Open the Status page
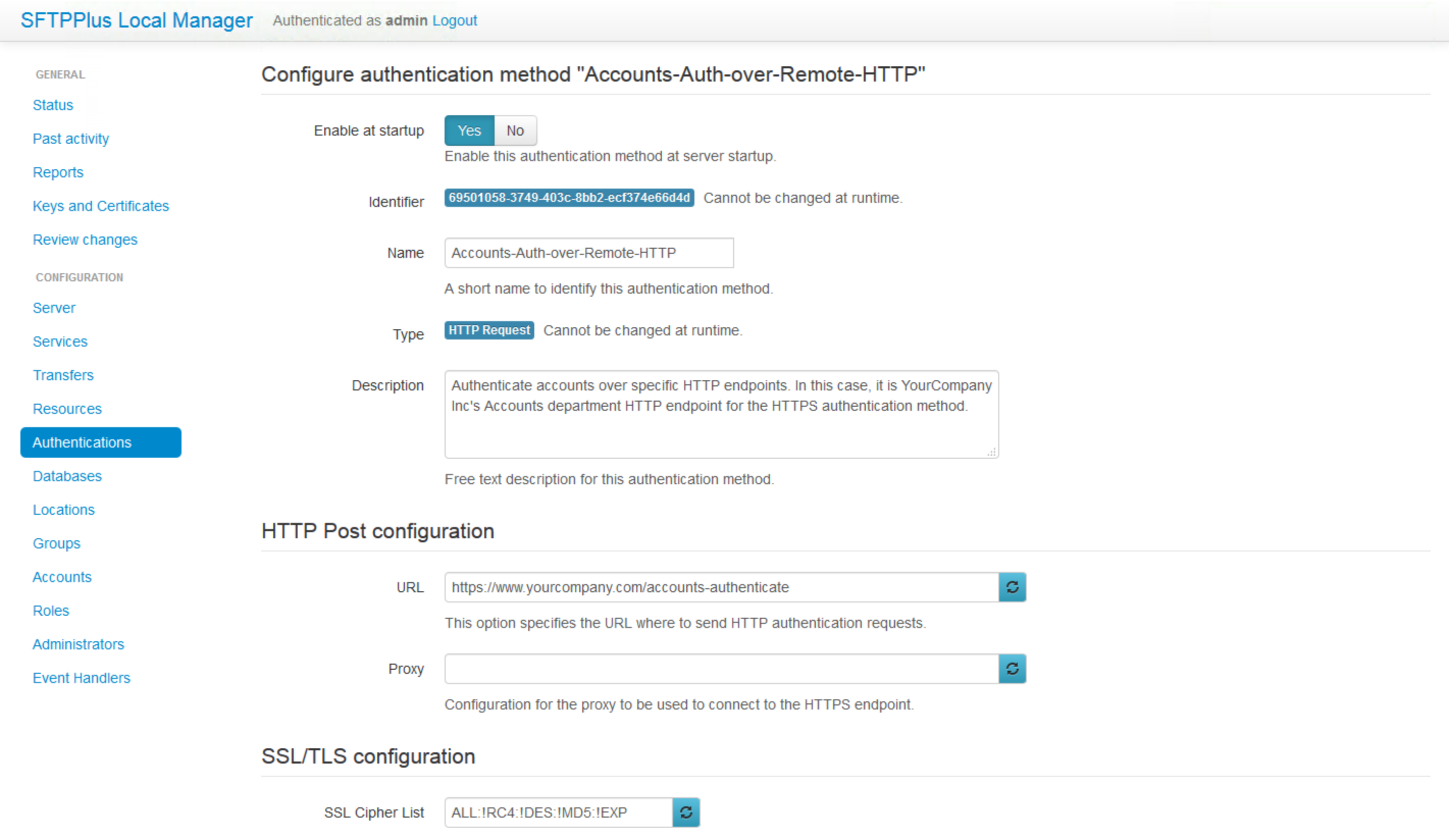Screen dimensions: 1449x840 coord(53,105)
